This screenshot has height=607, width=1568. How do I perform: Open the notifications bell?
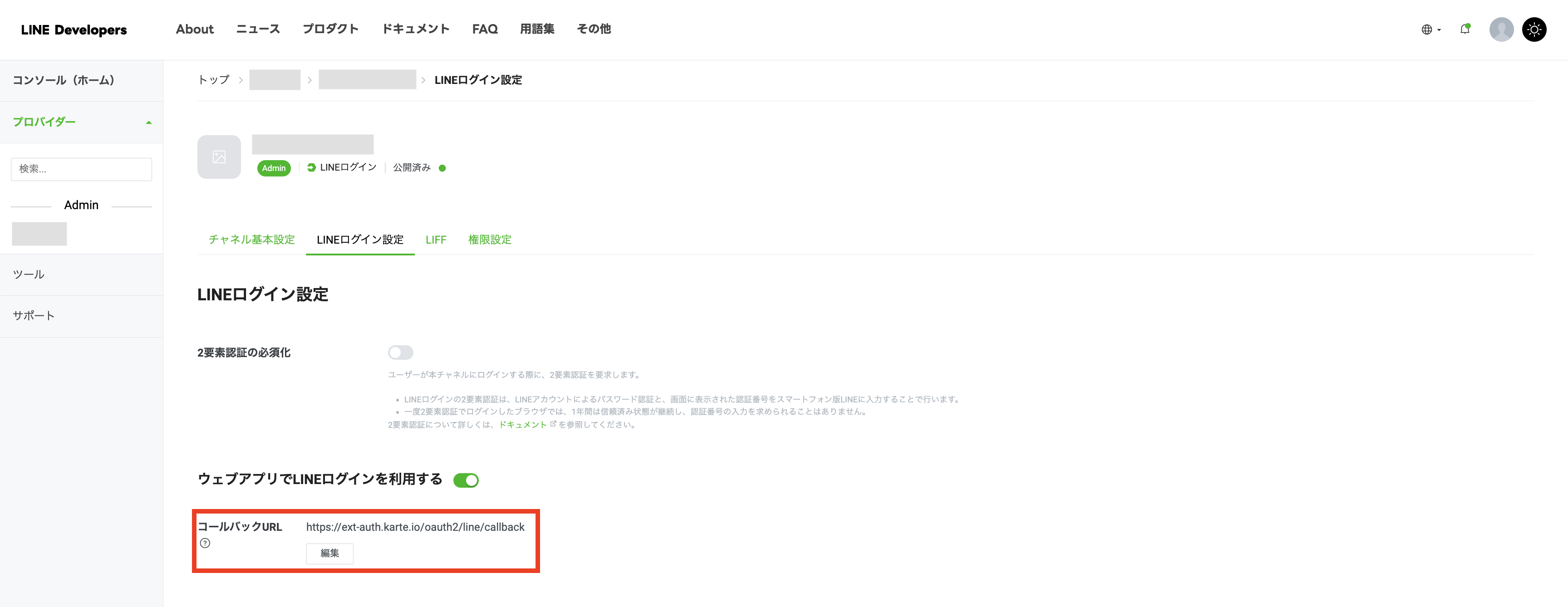[x=1465, y=29]
